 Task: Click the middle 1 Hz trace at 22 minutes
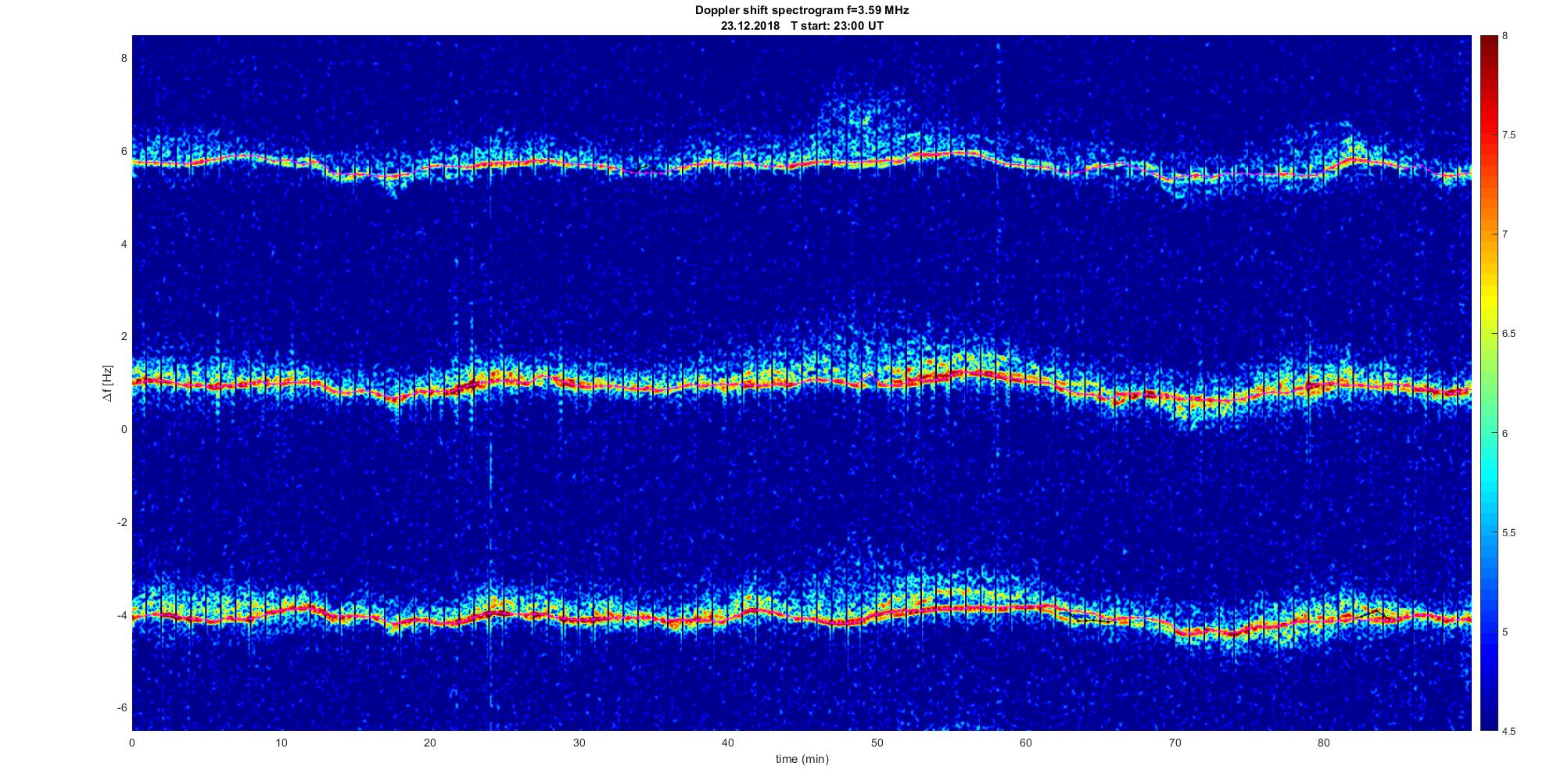pos(460,388)
